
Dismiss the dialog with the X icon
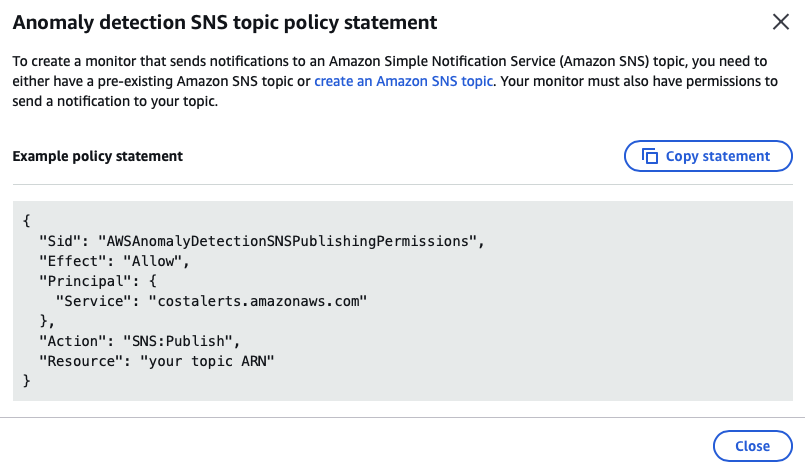pos(780,22)
